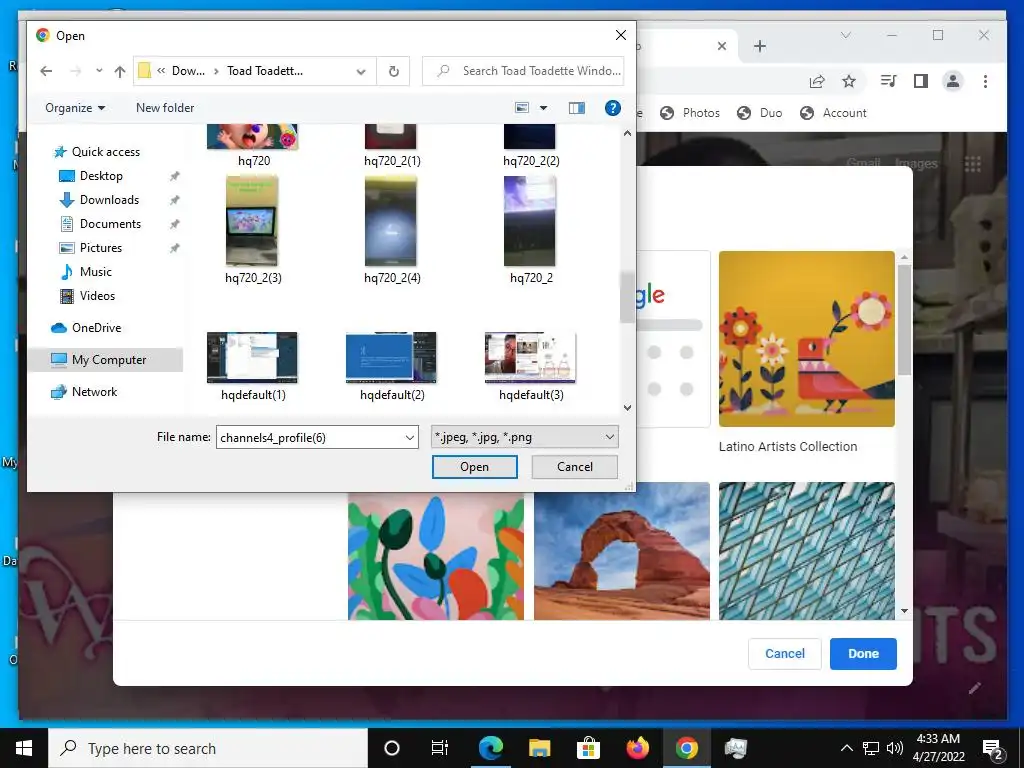Screen dimensions: 1024x768
Task: Click the change view icon
Action: tap(522, 108)
